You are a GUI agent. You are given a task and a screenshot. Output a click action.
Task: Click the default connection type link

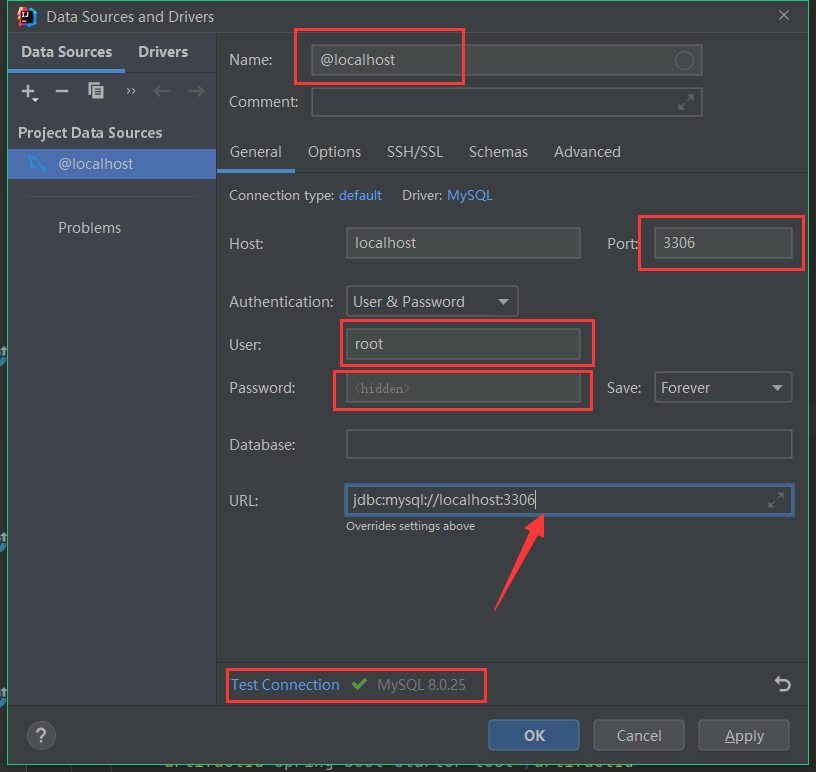pyautogui.click(x=360, y=196)
